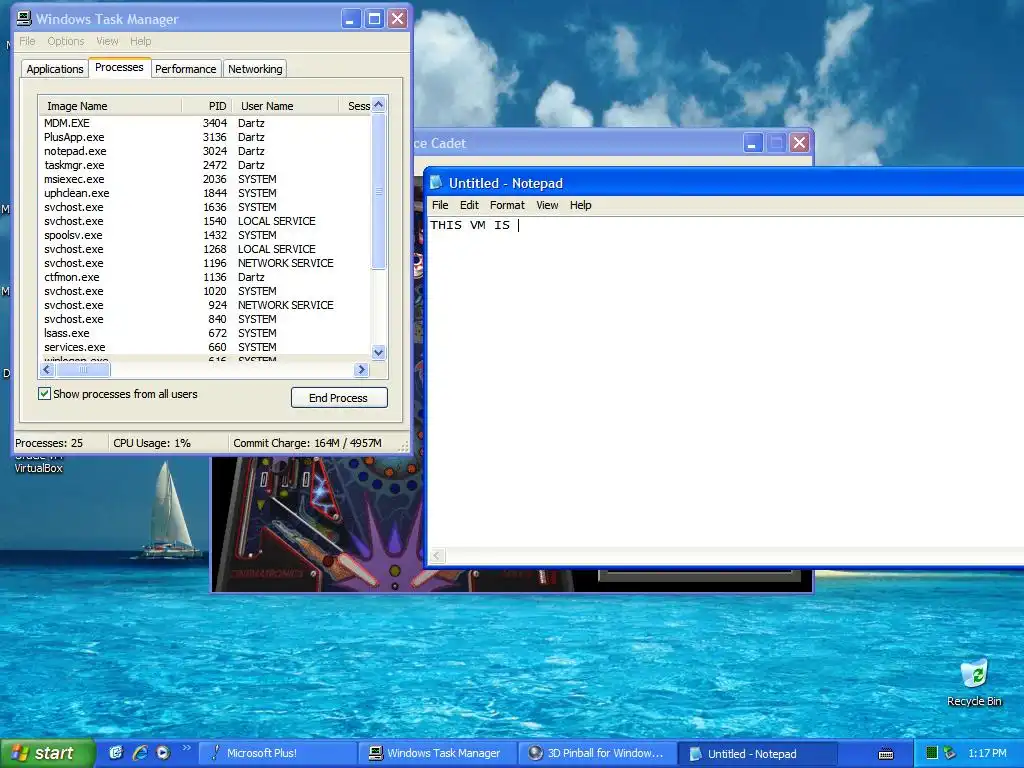Open Notepad File menu
Screen dimensions: 1024x768
(x=440, y=205)
